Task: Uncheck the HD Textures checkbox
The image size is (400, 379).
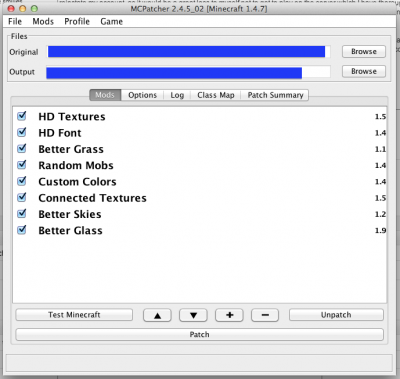Action: [22, 116]
